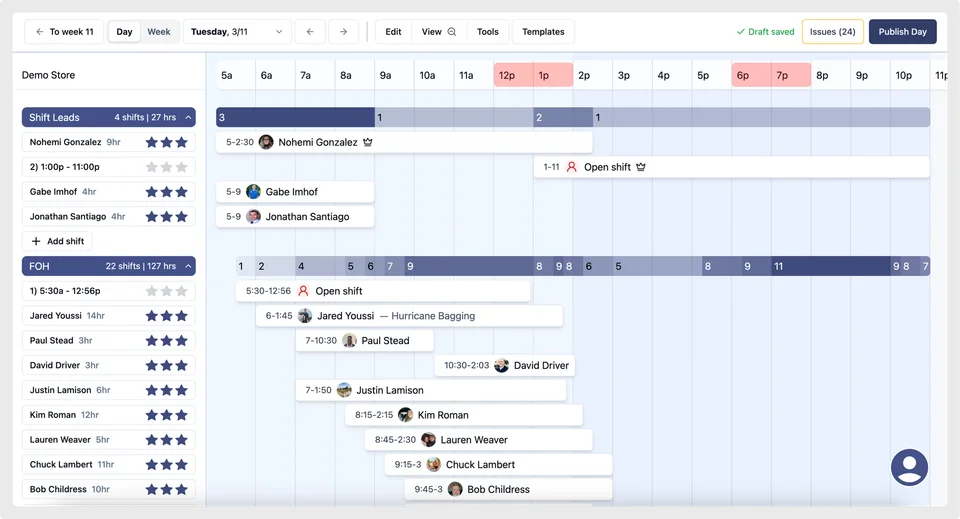Open the Issues (24) list

[832, 32]
